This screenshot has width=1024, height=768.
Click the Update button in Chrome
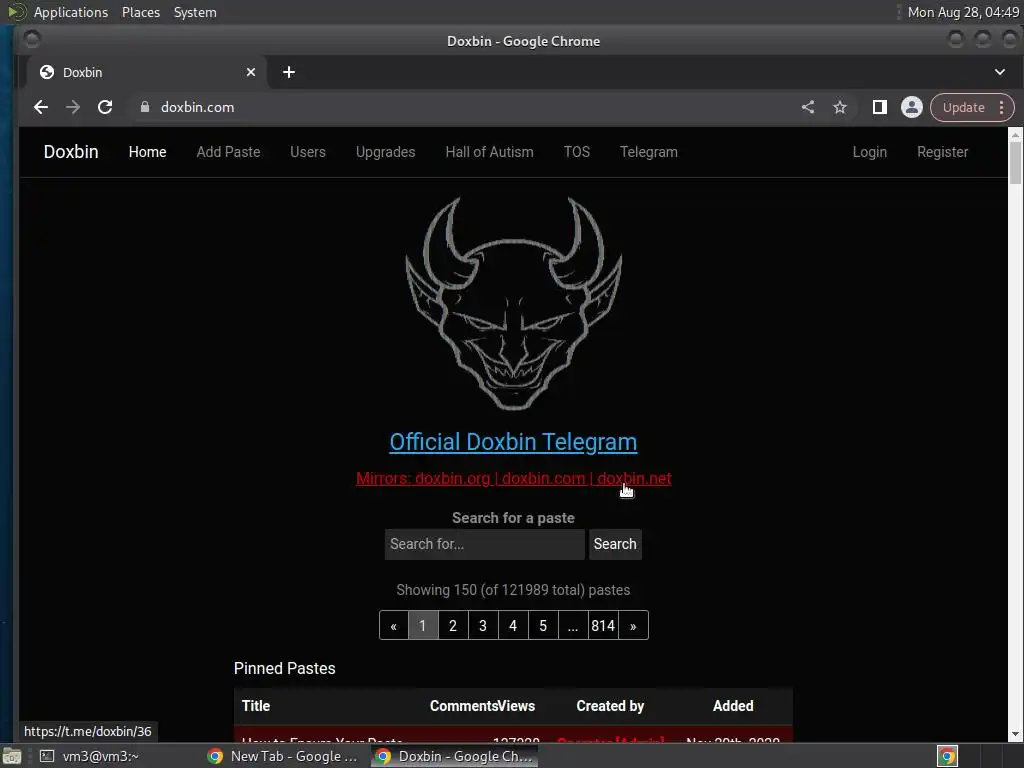click(x=964, y=107)
